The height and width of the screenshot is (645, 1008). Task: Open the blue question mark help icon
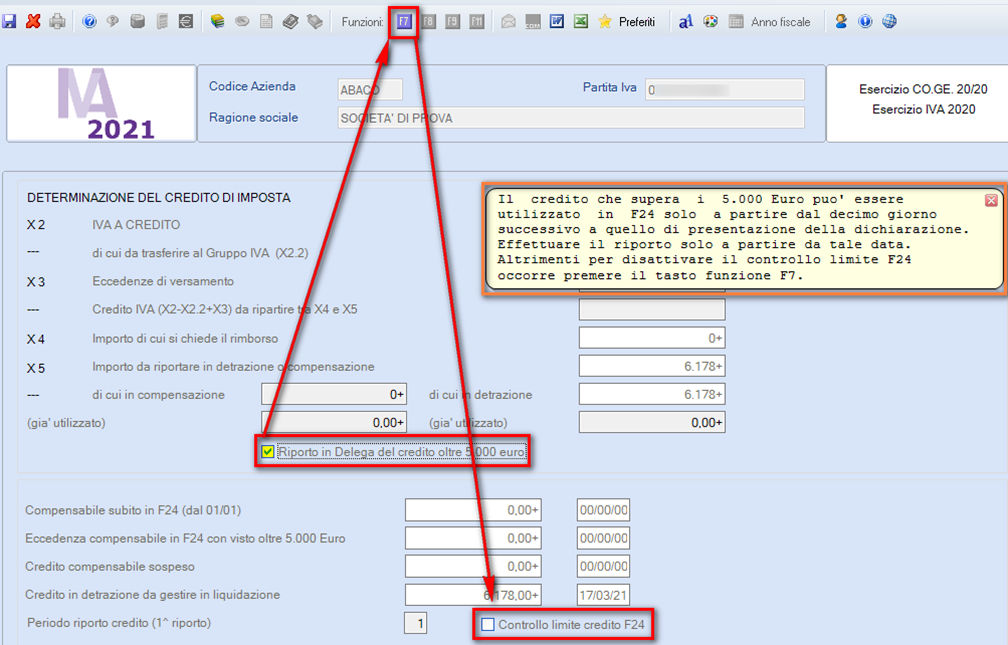[x=89, y=21]
